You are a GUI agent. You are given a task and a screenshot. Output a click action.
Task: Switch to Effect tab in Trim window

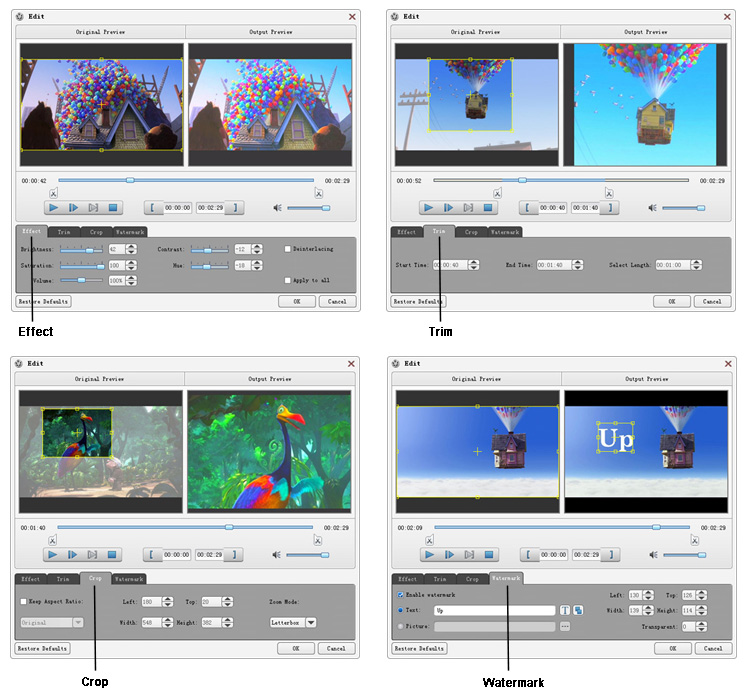(407, 232)
